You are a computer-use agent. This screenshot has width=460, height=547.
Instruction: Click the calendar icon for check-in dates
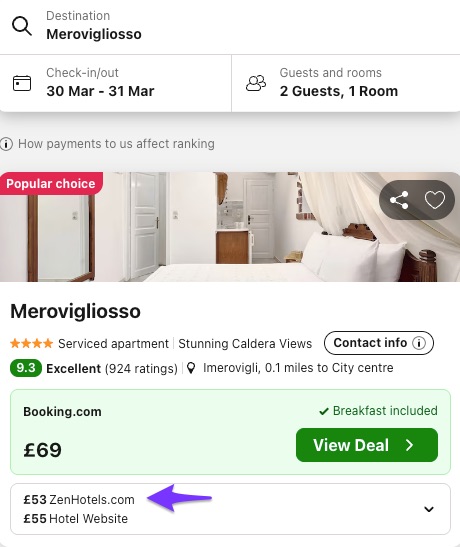click(x=22, y=83)
